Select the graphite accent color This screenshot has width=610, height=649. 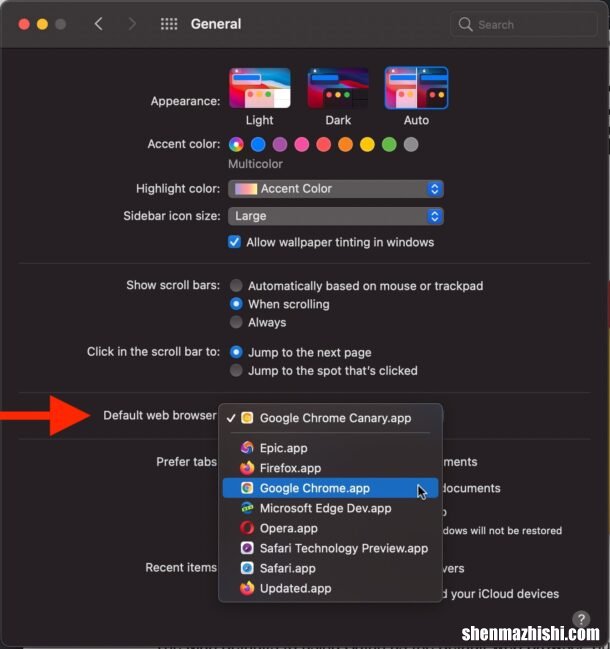click(411, 144)
